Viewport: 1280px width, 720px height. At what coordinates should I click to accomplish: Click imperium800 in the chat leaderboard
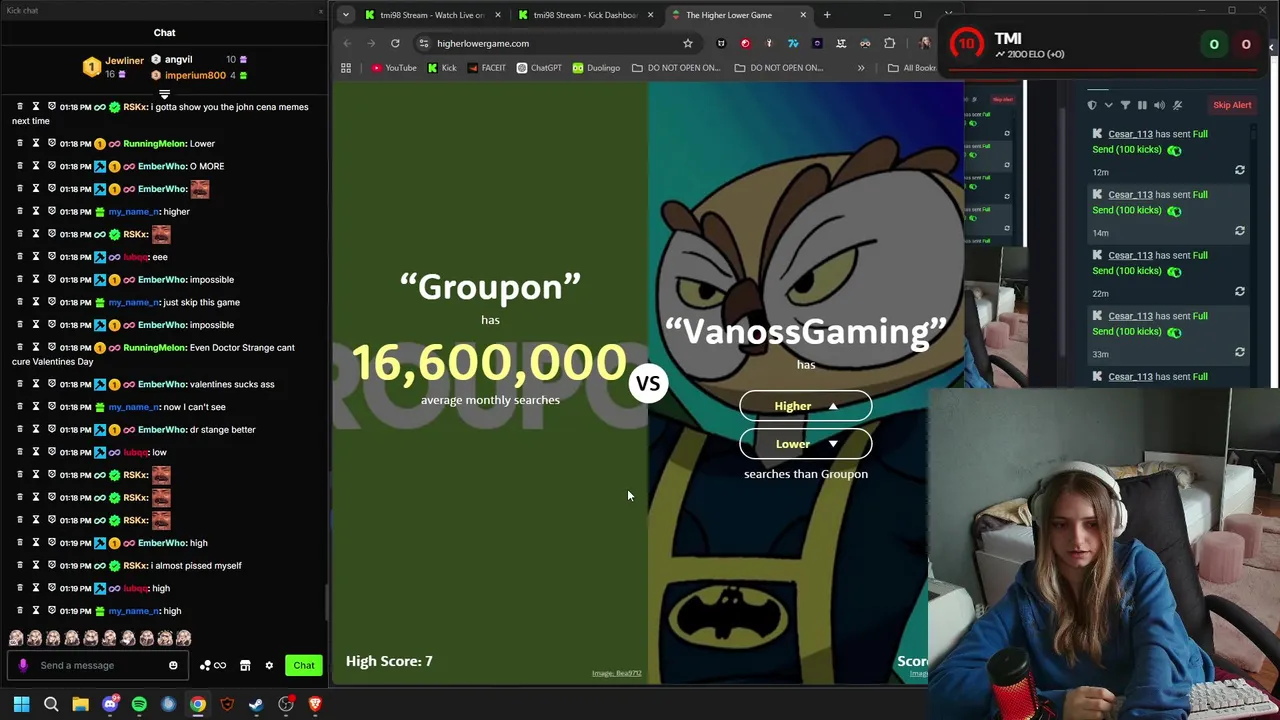tap(195, 75)
